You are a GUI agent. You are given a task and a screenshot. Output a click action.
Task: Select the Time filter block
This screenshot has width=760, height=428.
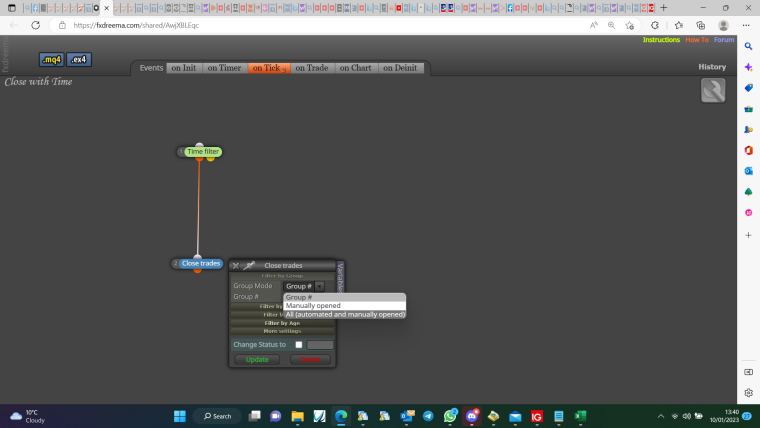tap(203, 152)
